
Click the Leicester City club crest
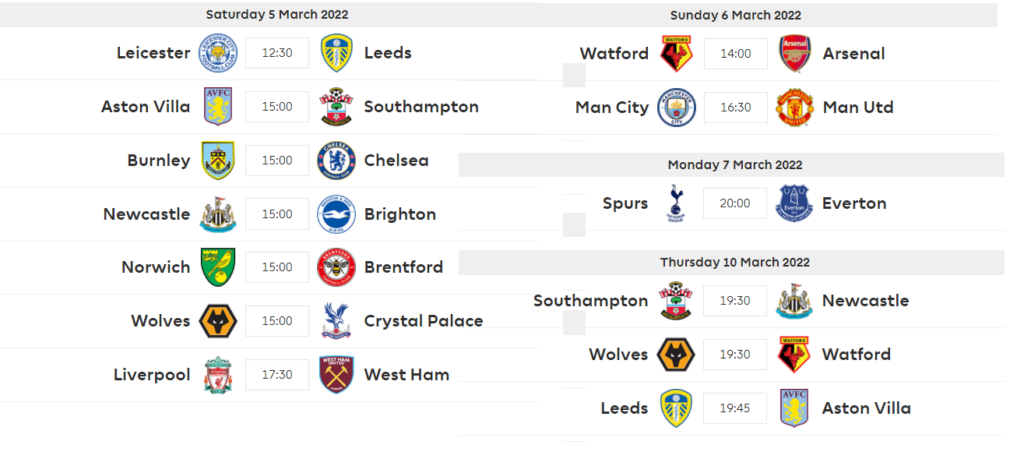point(218,53)
